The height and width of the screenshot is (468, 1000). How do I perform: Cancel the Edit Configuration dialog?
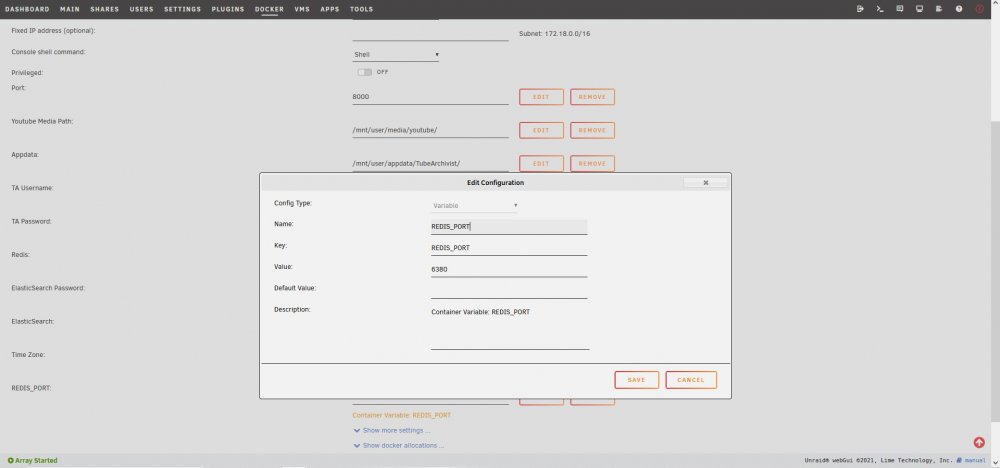[691, 380]
